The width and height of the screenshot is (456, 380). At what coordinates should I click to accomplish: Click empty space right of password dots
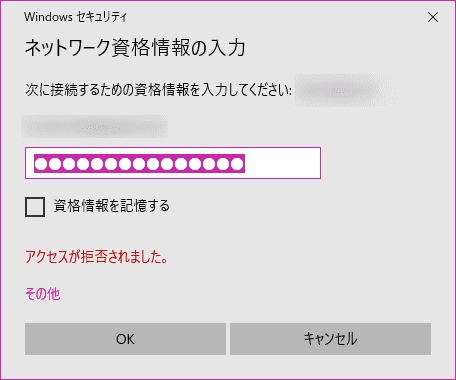tap(282, 163)
